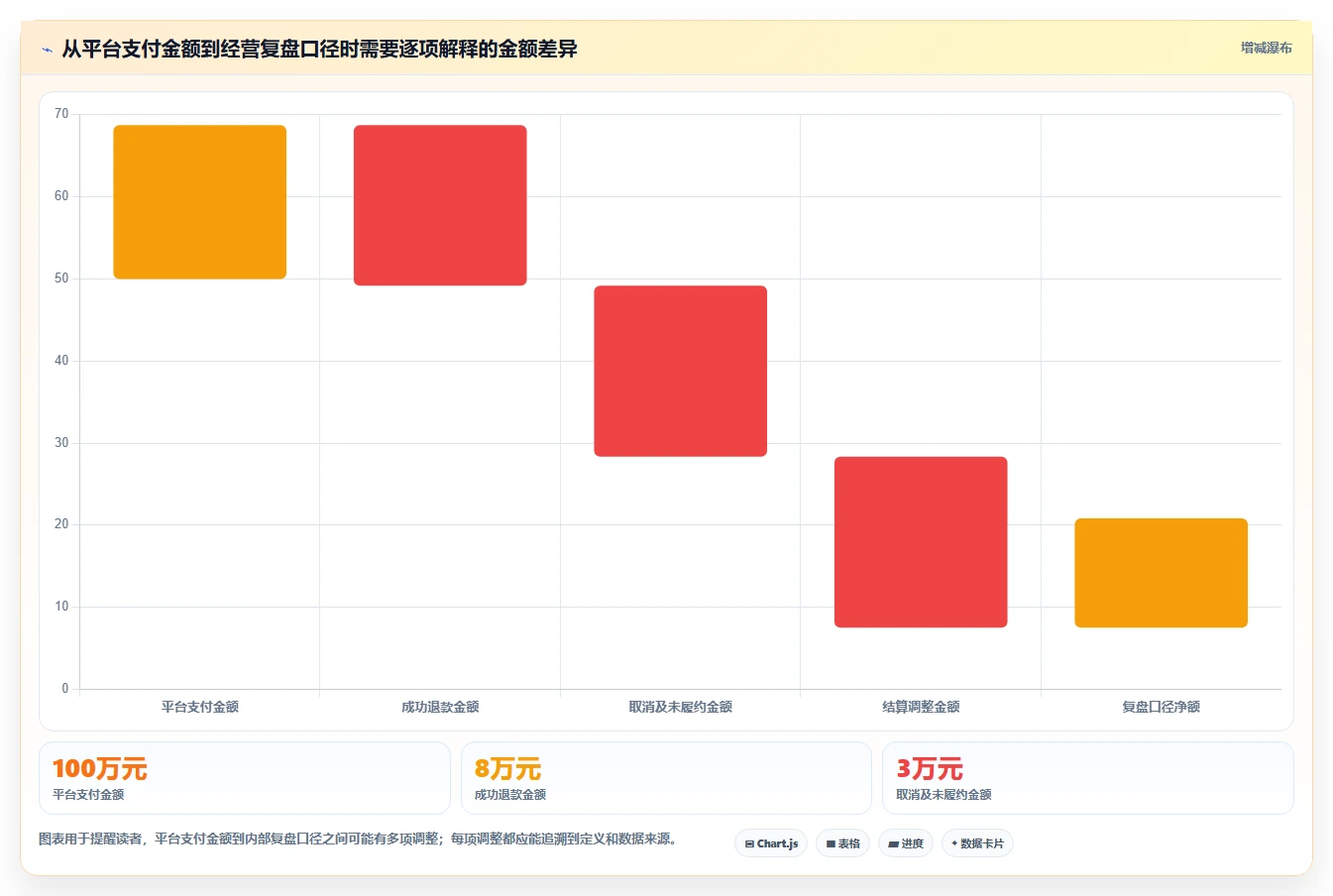The width and height of the screenshot is (1333, 896).
Task: Open the 3万元 取消及未履约金额 stat card
Action: coord(1088,778)
